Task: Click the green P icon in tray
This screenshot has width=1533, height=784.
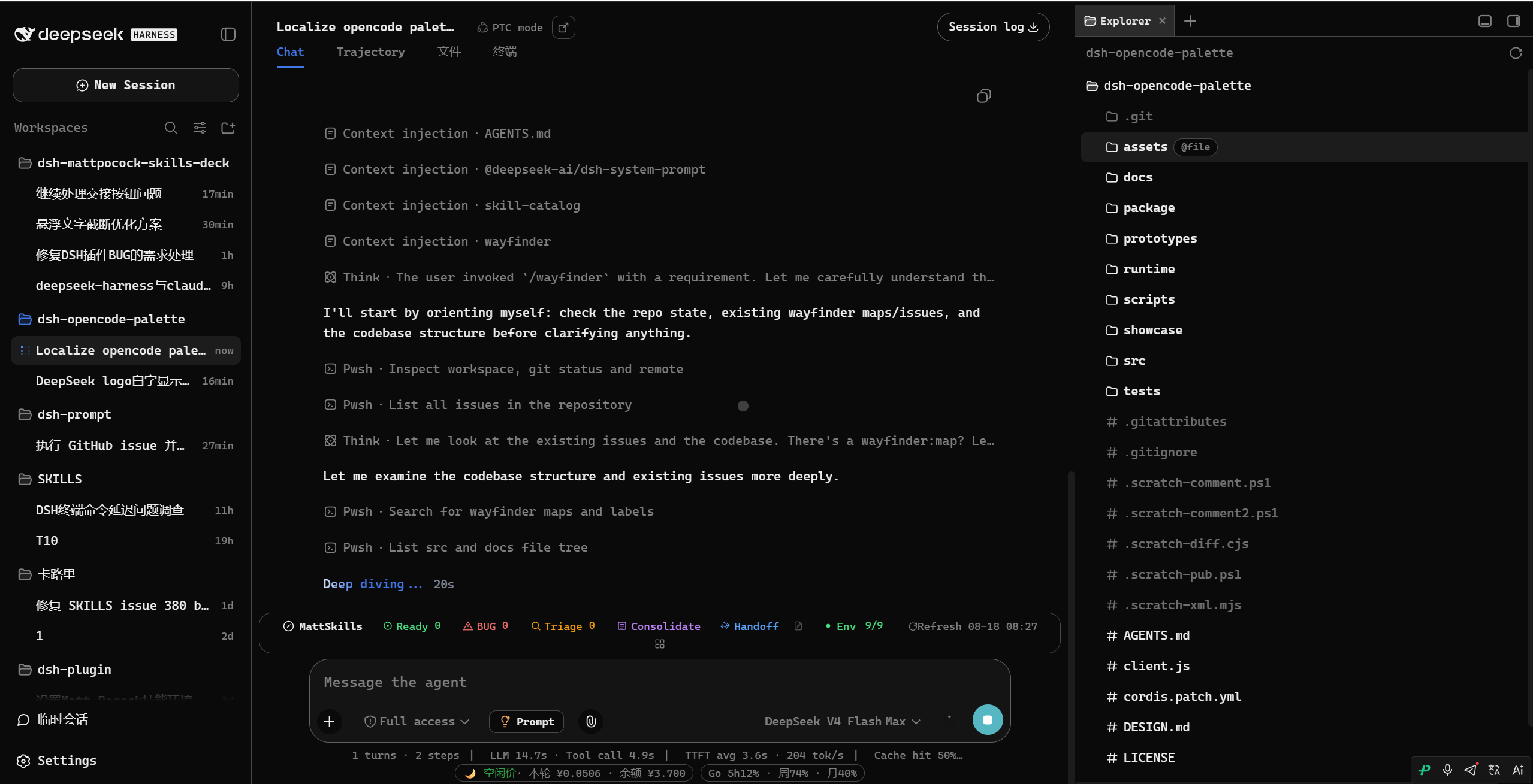Action: [1425, 770]
